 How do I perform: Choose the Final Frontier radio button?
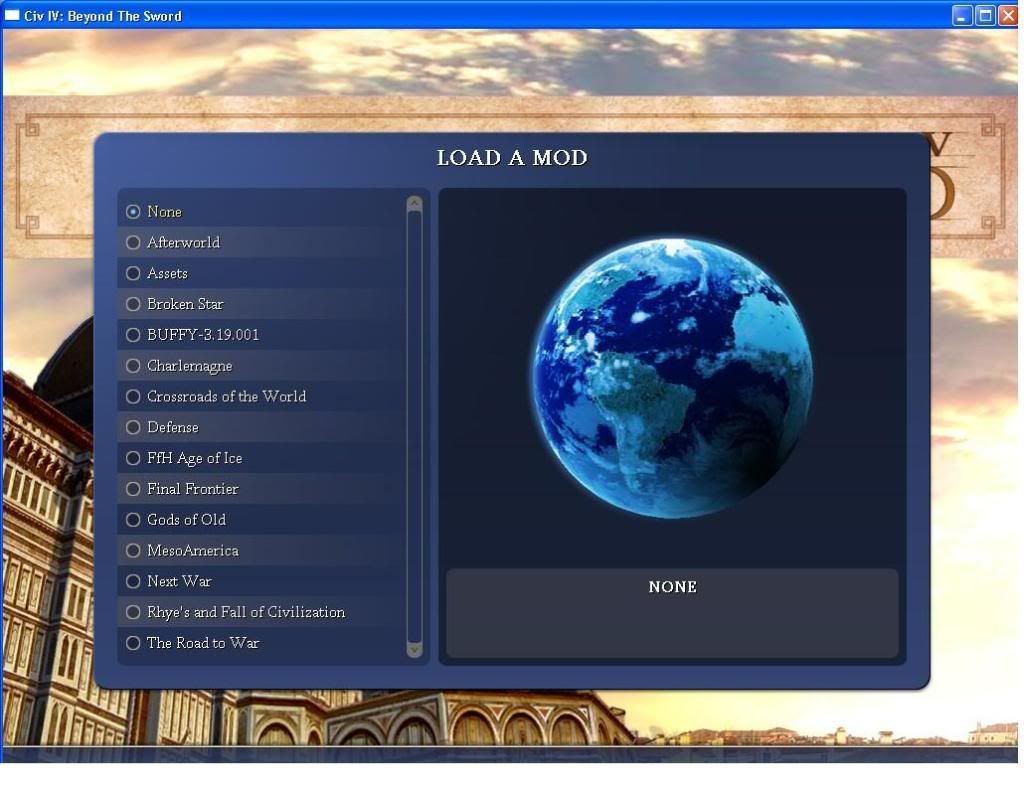133,489
